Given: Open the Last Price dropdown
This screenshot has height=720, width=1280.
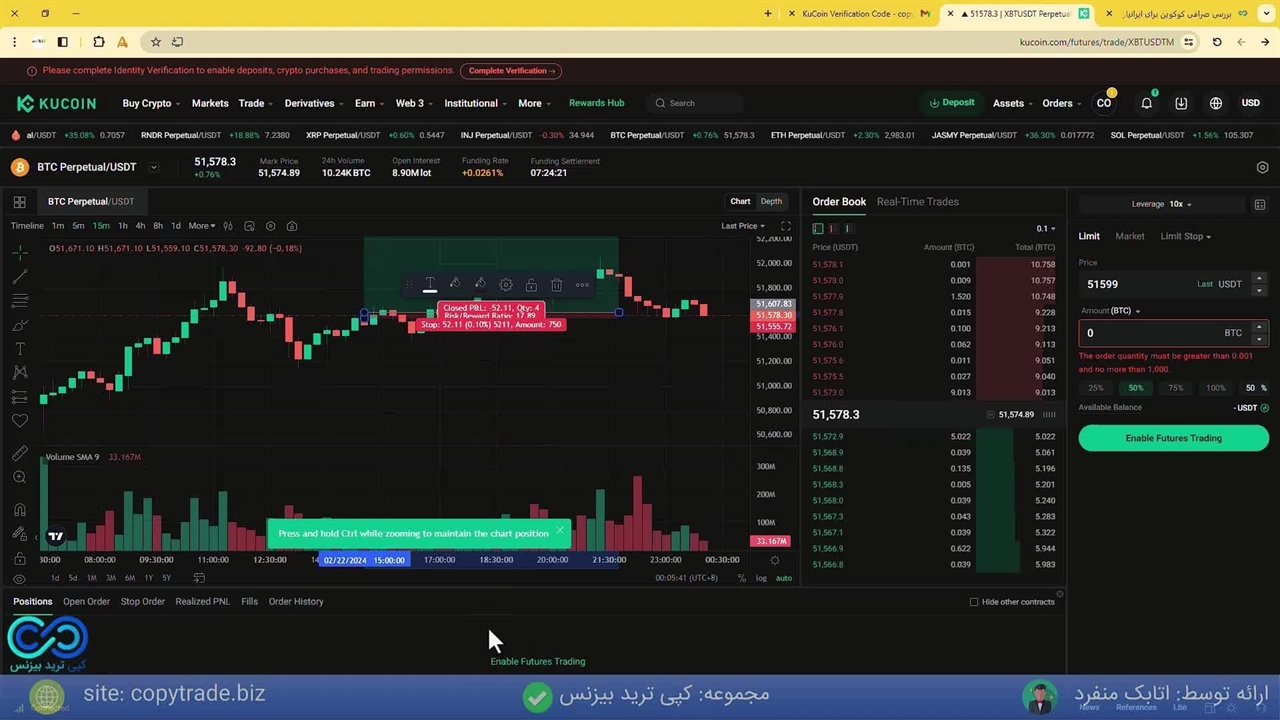Looking at the screenshot, I should (742, 226).
